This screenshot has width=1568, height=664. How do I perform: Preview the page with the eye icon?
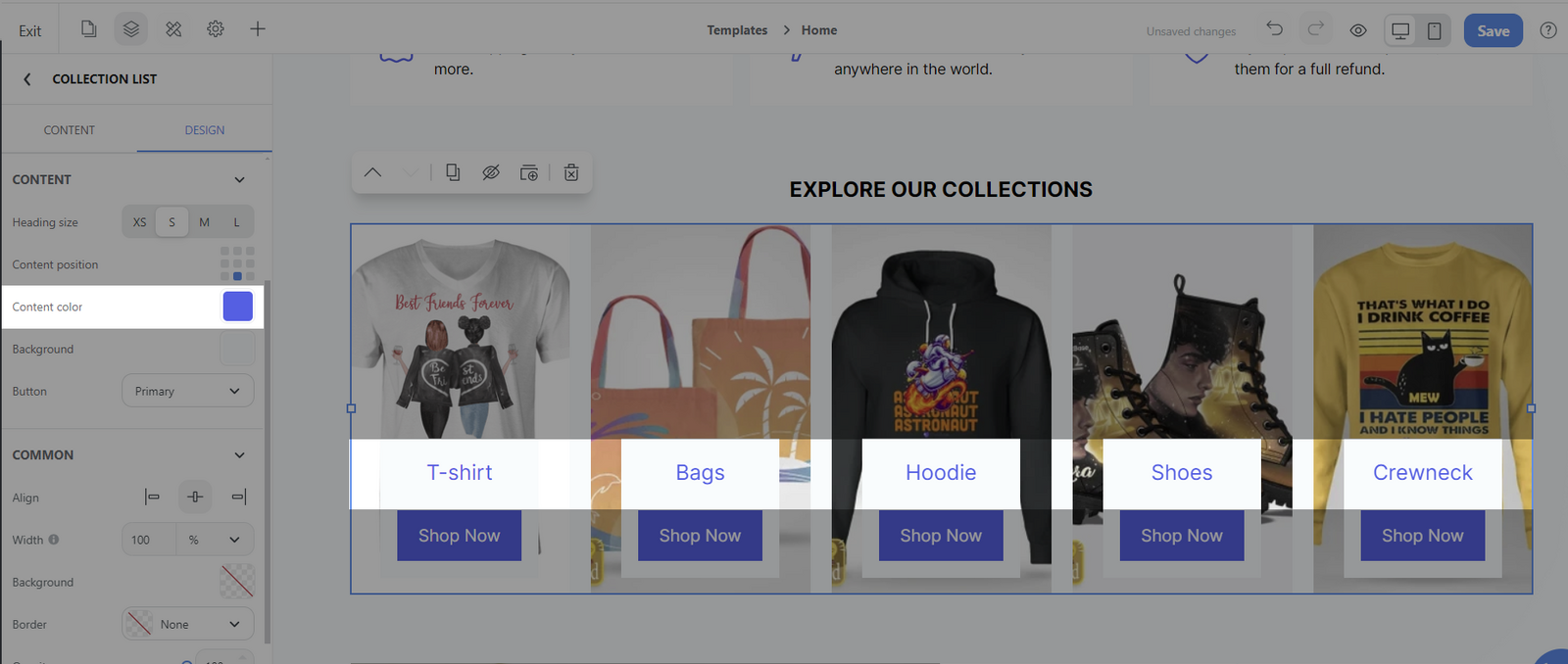1358,30
